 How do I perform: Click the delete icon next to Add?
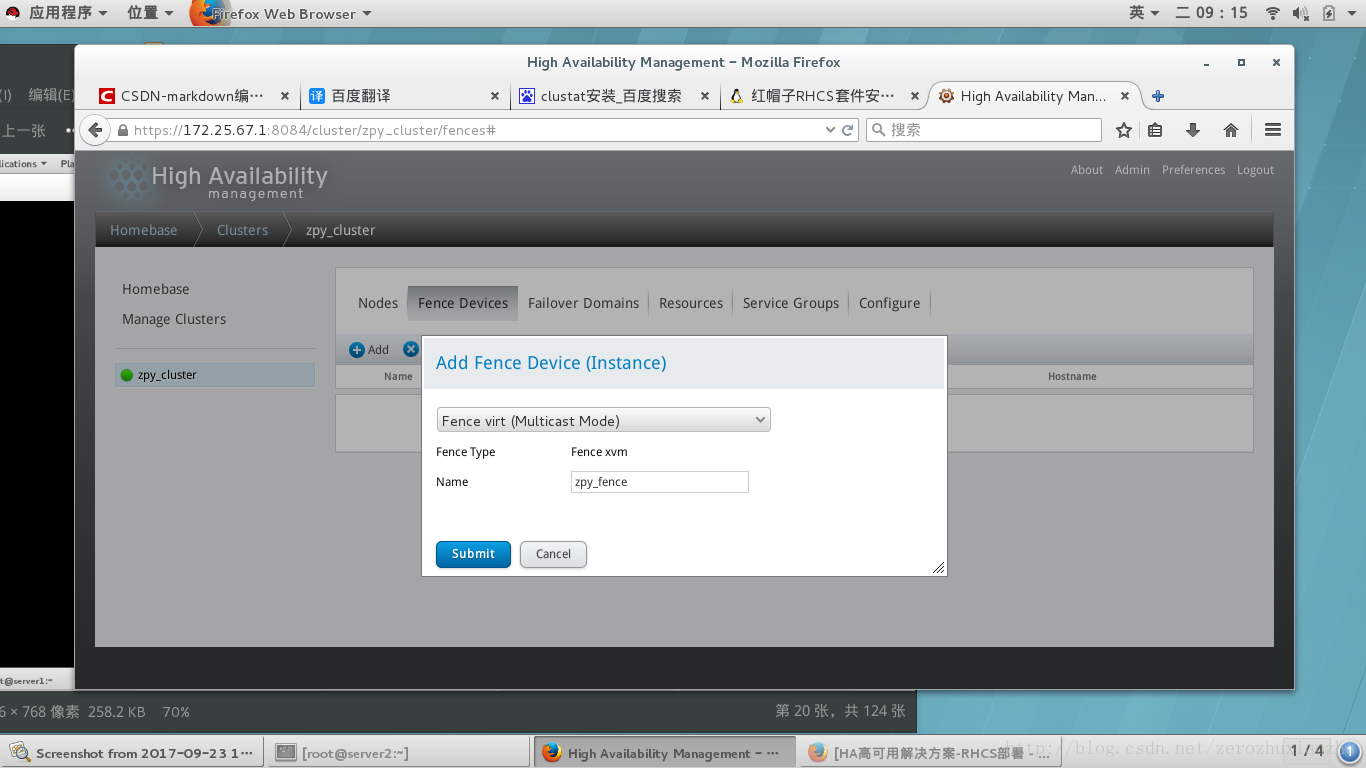click(410, 349)
